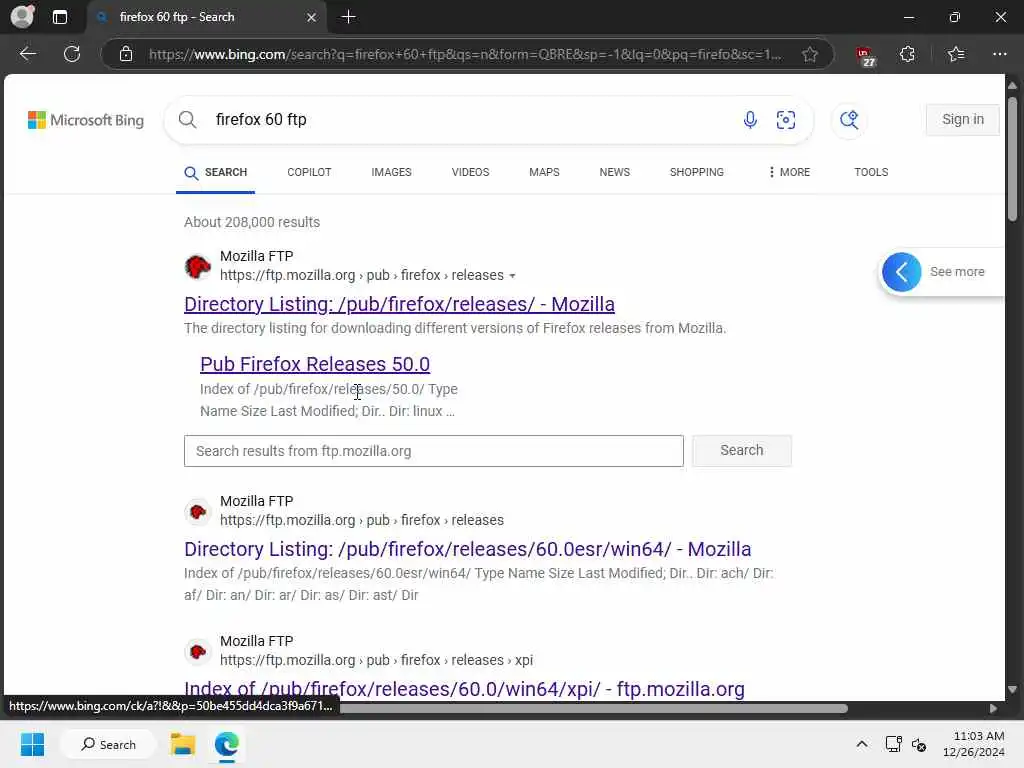Screen dimensions: 1024x768
Task: Open the red extension with badge 27
Action: tap(865, 55)
